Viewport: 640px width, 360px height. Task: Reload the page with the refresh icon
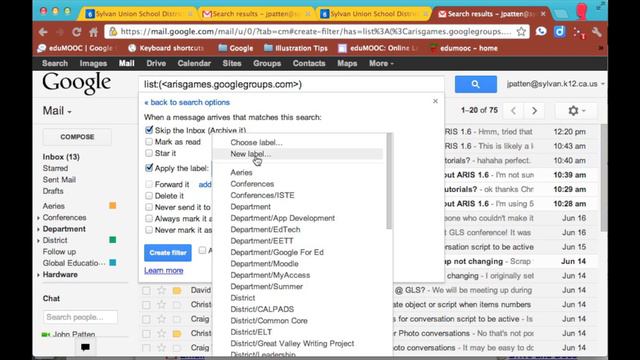[x=76, y=32]
